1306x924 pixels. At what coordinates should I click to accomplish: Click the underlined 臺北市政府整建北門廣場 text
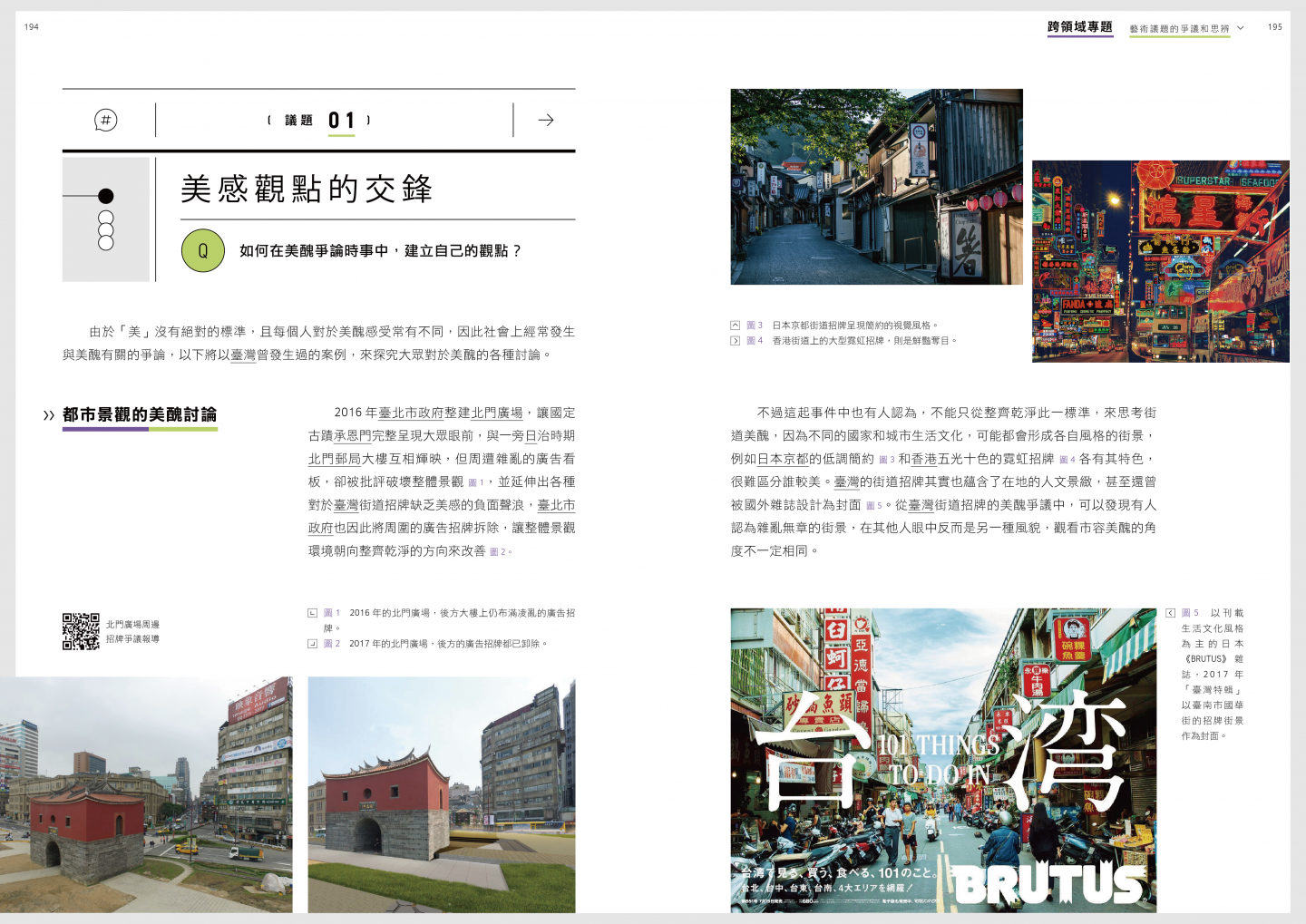451,413
